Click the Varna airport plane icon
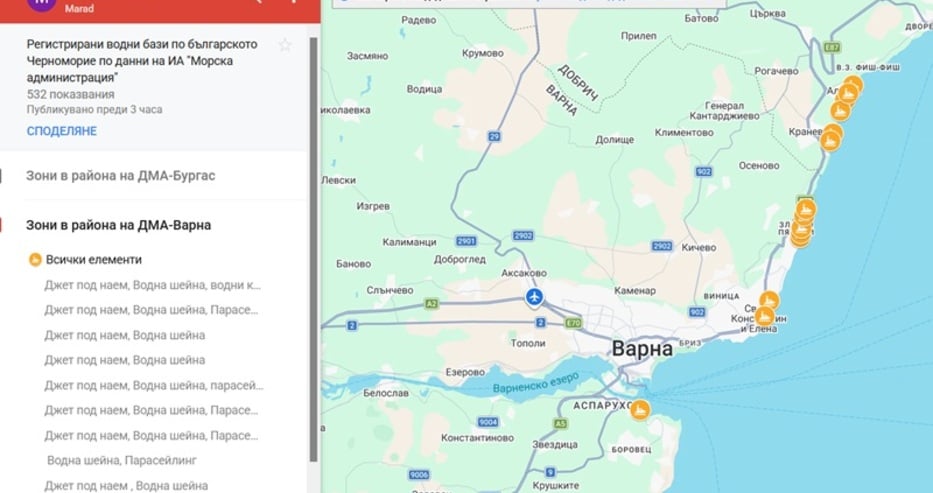Screen dimensions: 933x493 coord(534,297)
